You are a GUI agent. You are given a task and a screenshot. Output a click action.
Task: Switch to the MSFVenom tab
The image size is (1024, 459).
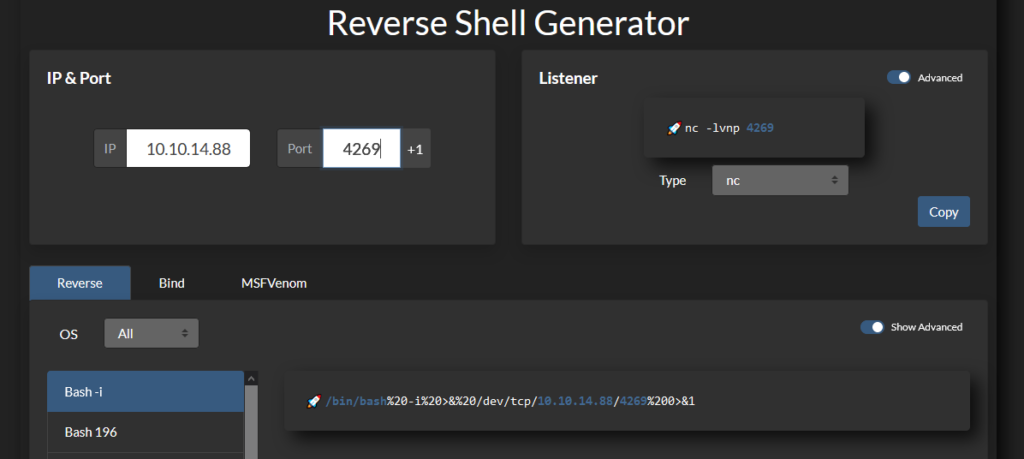(274, 283)
